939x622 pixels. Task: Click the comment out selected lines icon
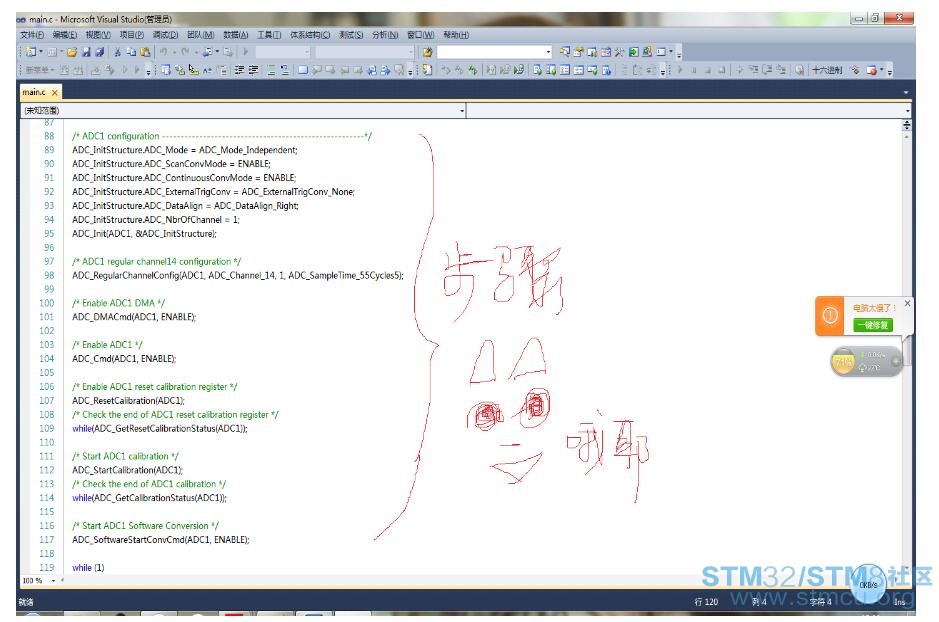click(x=271, y=70)
